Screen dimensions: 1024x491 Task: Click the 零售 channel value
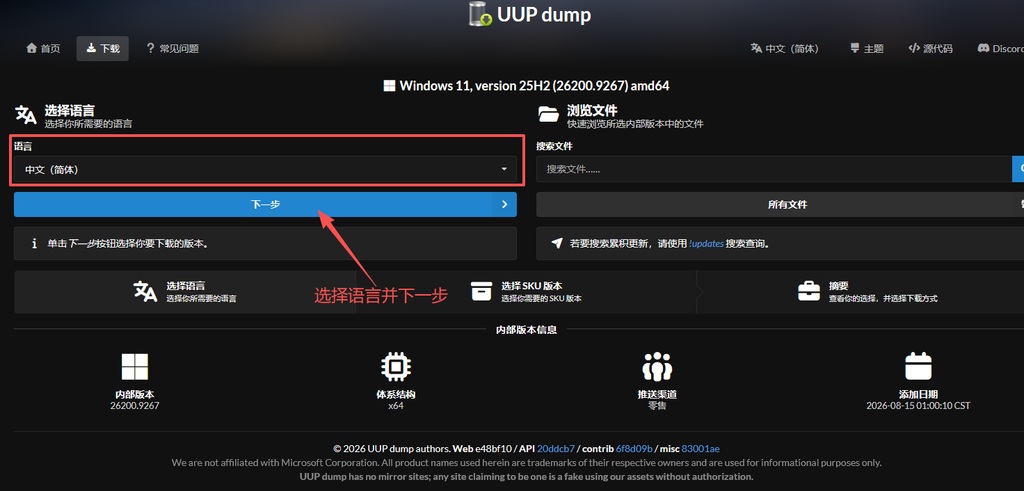tap(657, 405)
